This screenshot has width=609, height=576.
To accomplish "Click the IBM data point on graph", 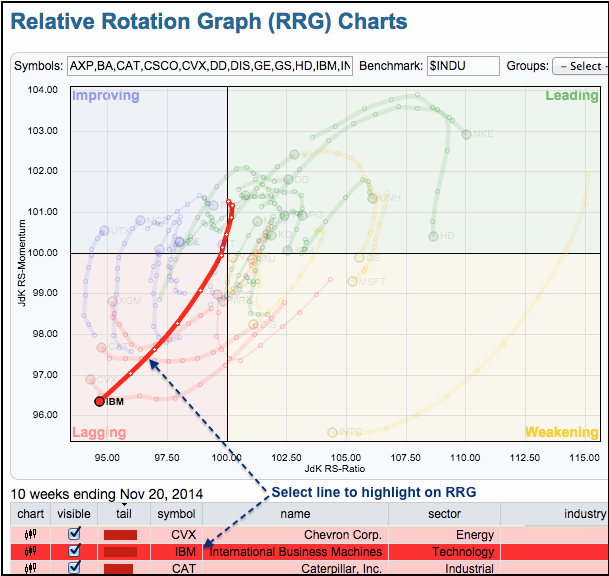I will click(99, 401).
